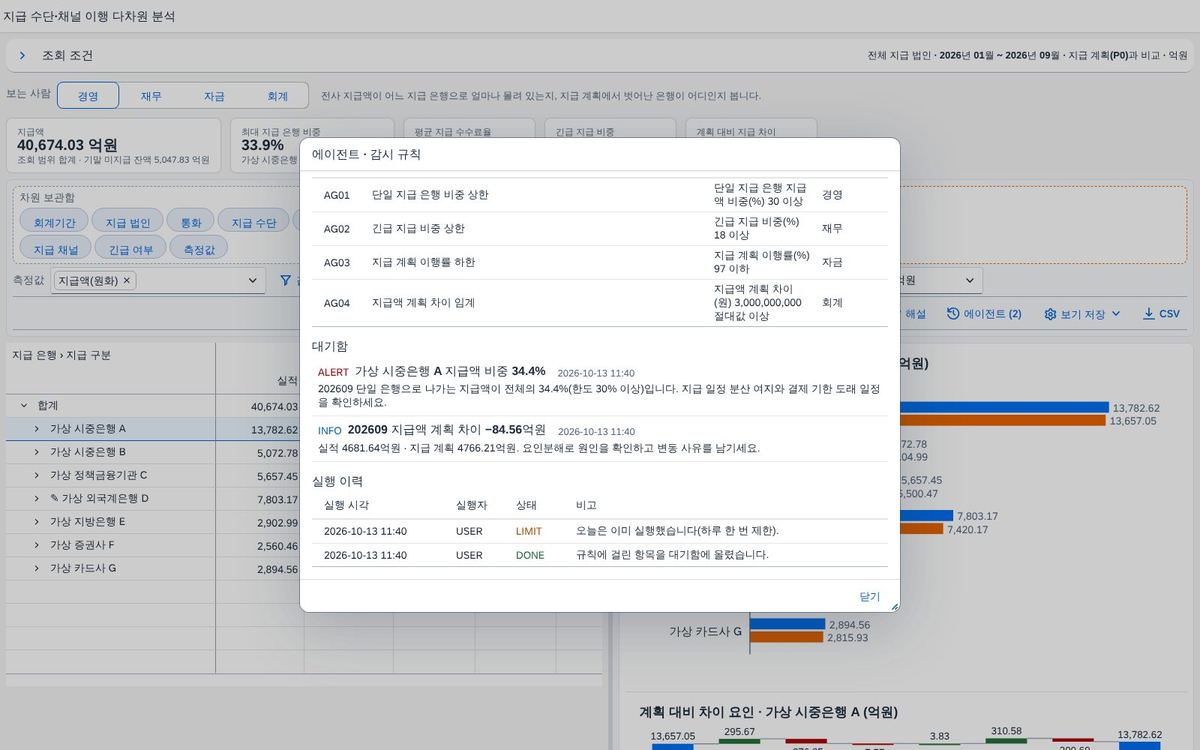1200x750 pixels.
Task: Open the 에이전트 (2) history button
Action: pyautogui.click(x=984, y=314)
